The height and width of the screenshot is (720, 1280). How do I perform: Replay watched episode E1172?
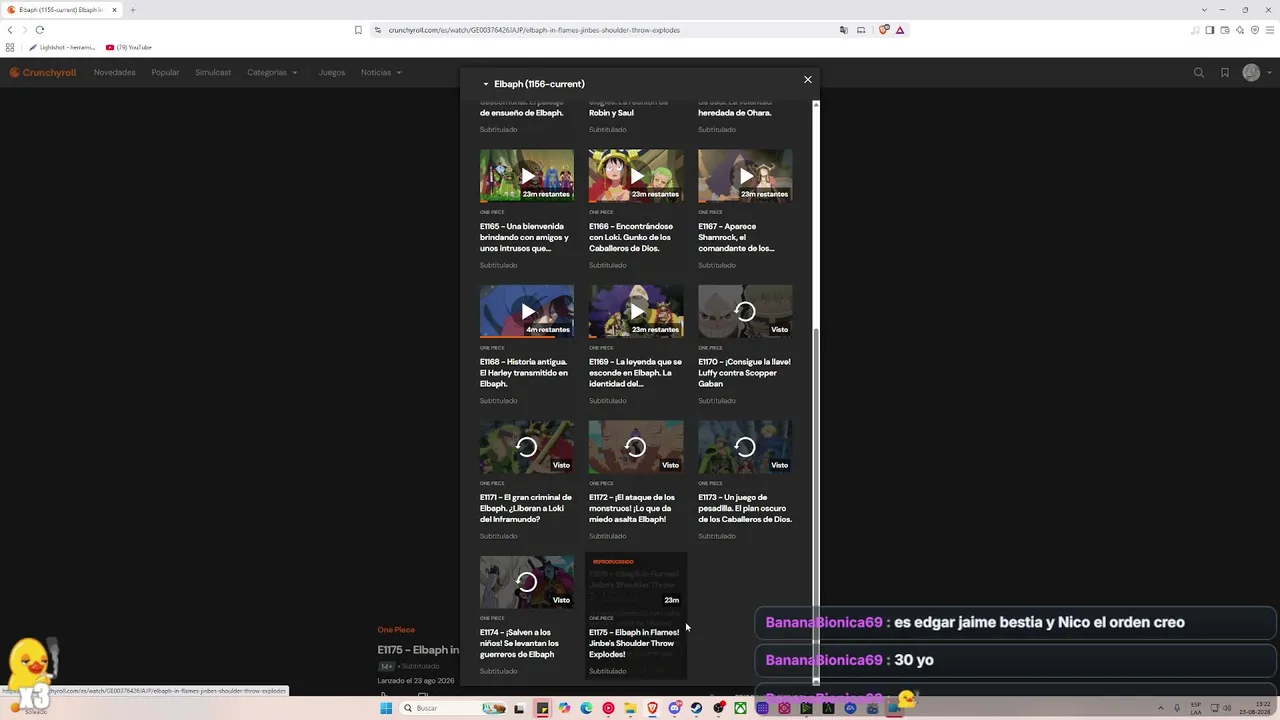coord(636,447)
